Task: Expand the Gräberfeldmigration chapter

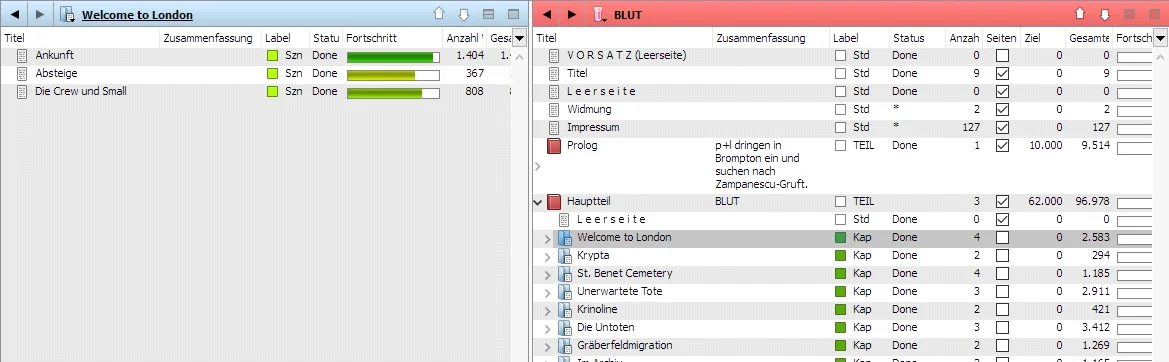Action: [x=548, y=346]
